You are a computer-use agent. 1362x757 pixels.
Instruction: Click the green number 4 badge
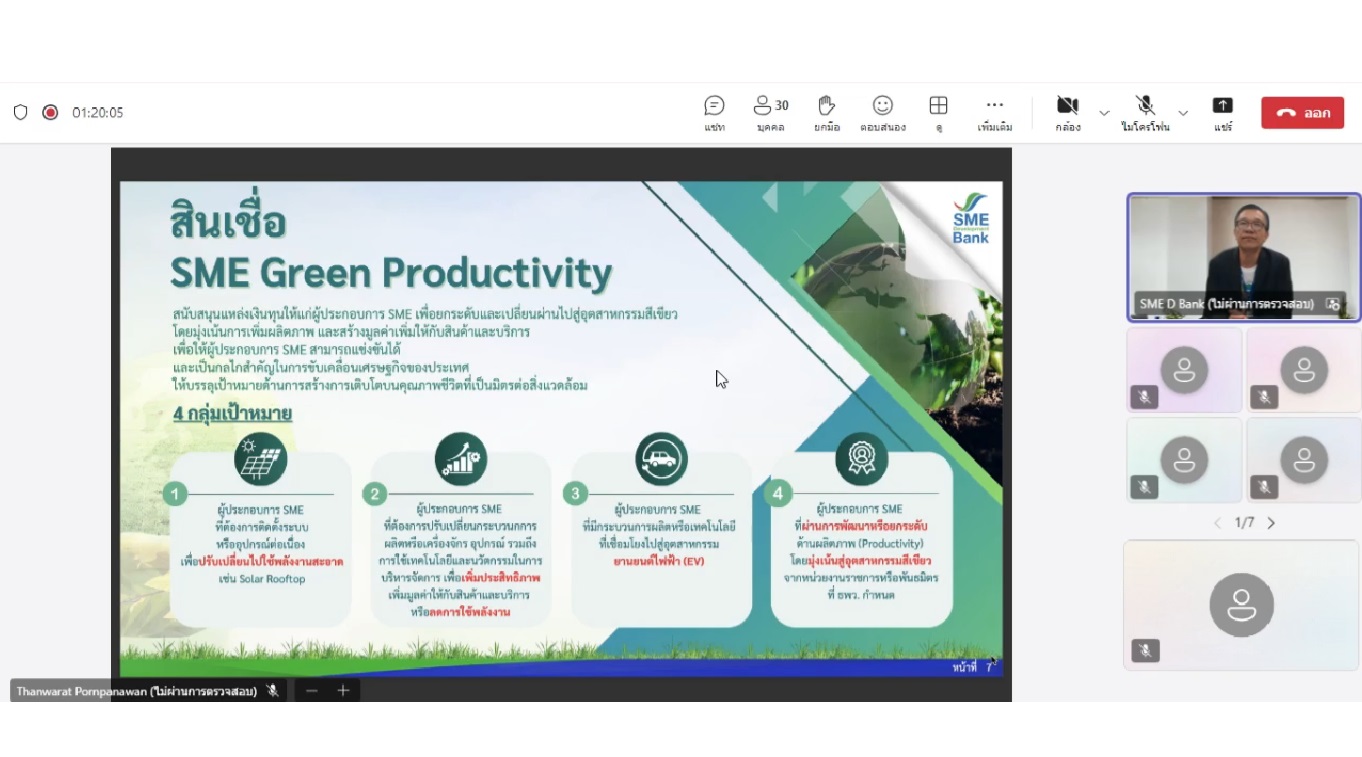click(x=777, y=493)
